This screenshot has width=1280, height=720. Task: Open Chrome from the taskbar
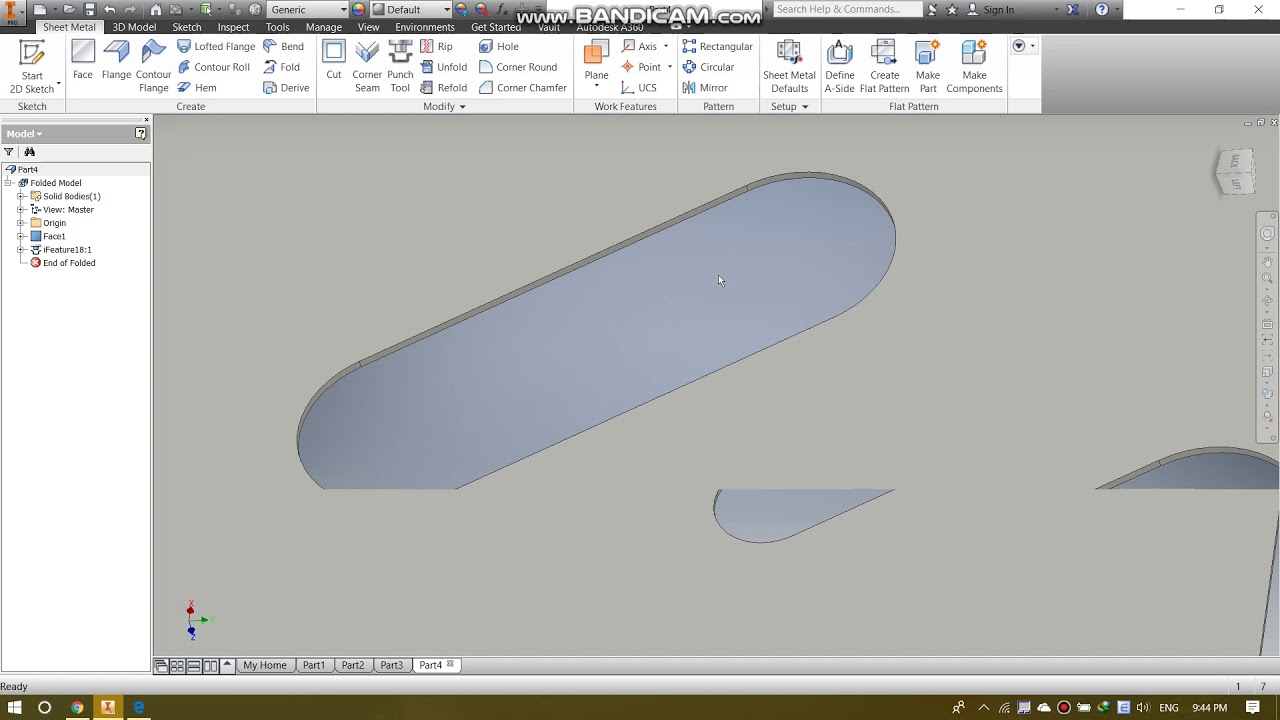(77, 708)
